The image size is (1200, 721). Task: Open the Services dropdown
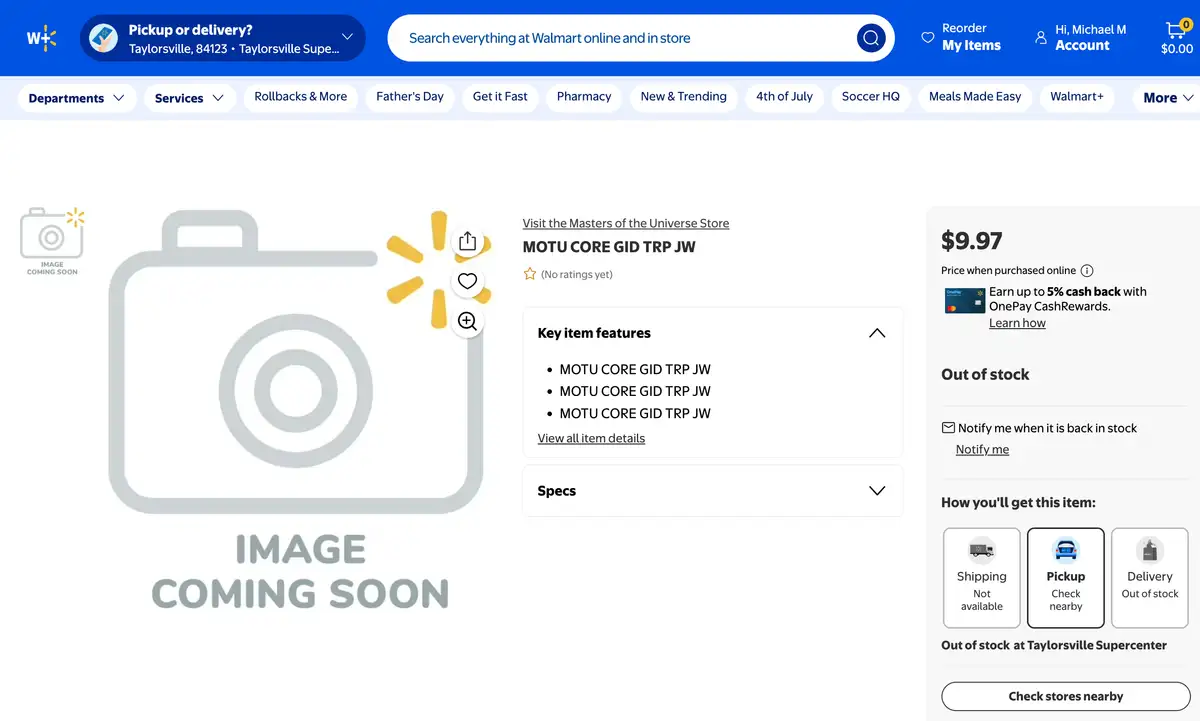189,98
